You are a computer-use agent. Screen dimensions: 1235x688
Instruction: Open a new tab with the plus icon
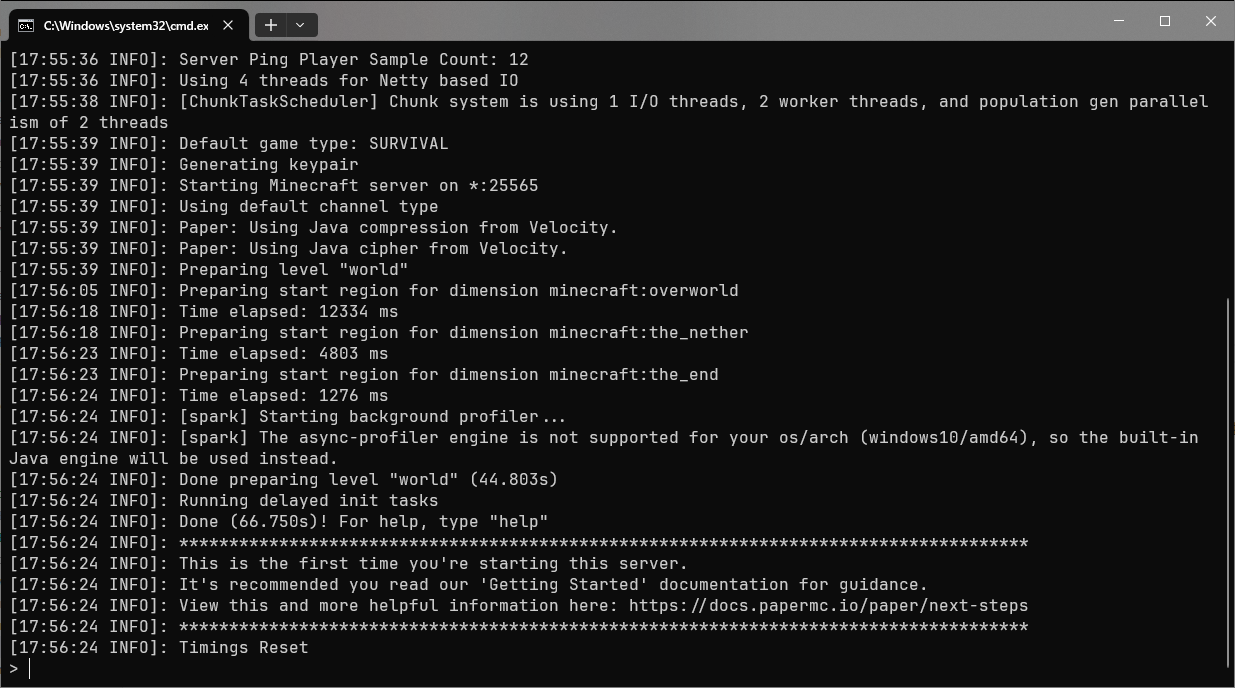tap(271, 25)
